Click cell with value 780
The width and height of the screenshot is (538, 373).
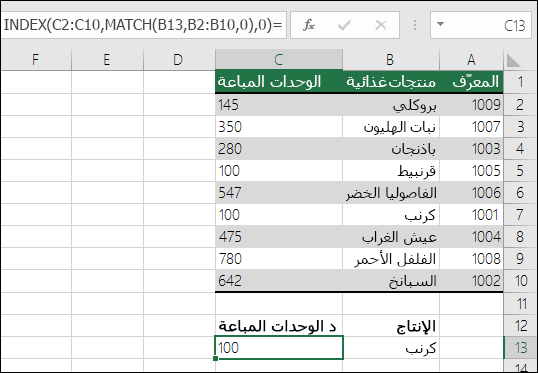pos(279,258)
